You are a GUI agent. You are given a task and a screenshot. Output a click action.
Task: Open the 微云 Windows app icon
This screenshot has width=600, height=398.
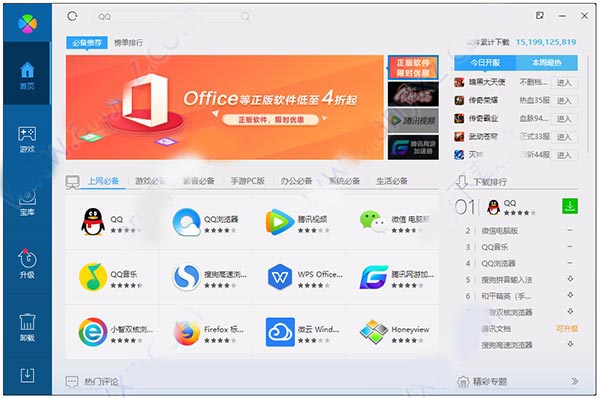(x=280, y=332)
